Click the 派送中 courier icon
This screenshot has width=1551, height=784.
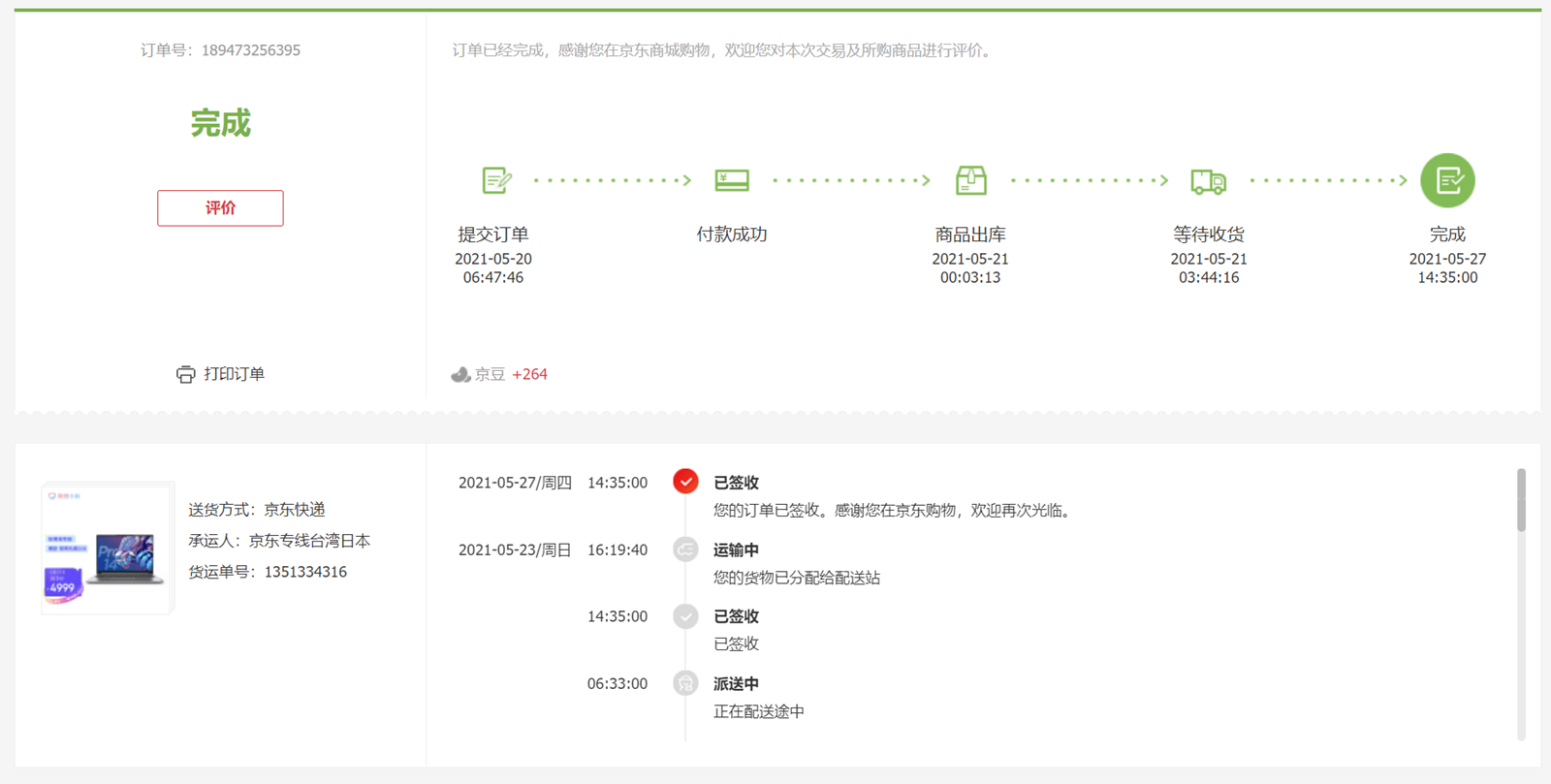(685, 683)
